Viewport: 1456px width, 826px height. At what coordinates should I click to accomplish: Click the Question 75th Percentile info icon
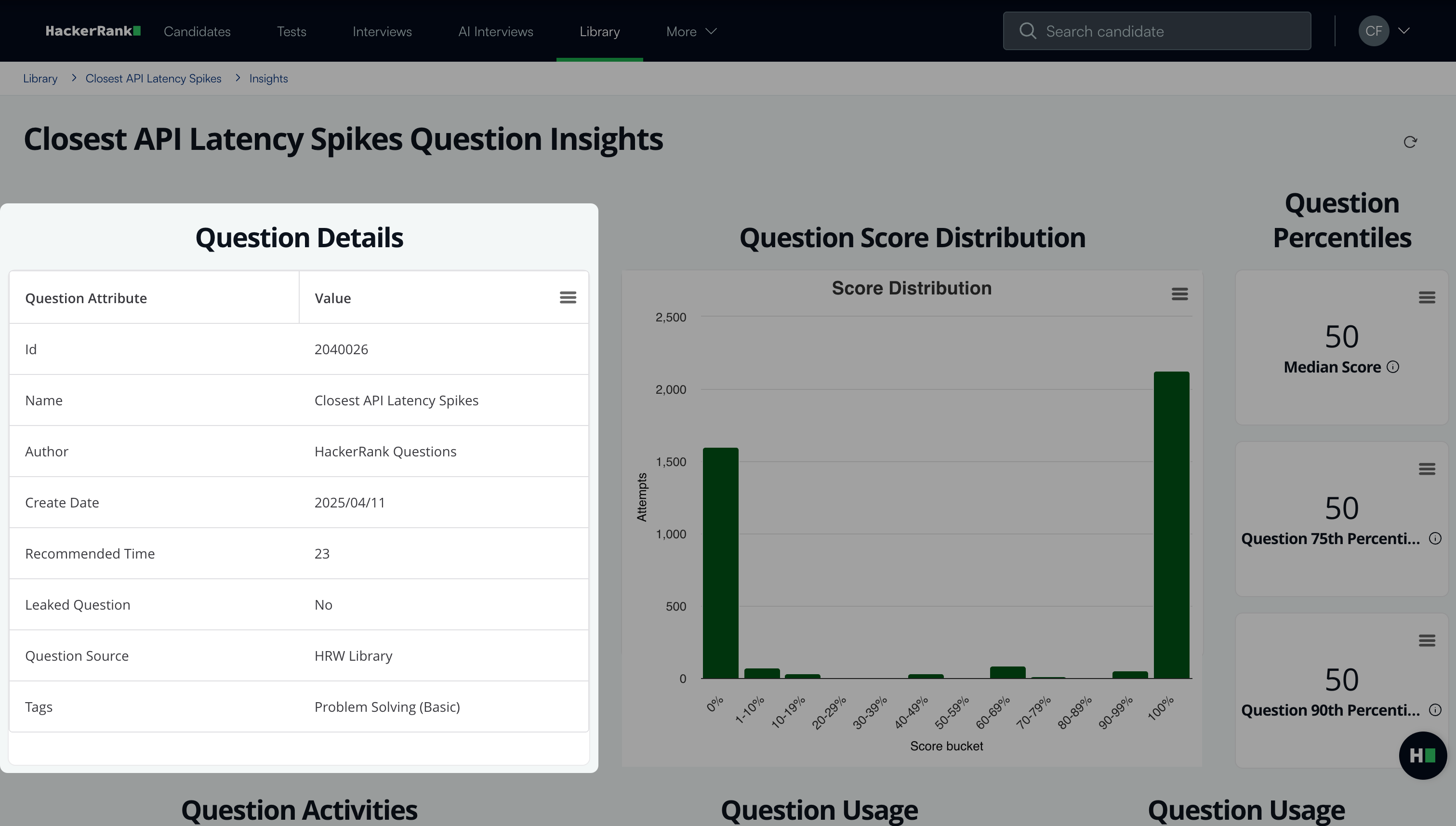pos(1434,538)
